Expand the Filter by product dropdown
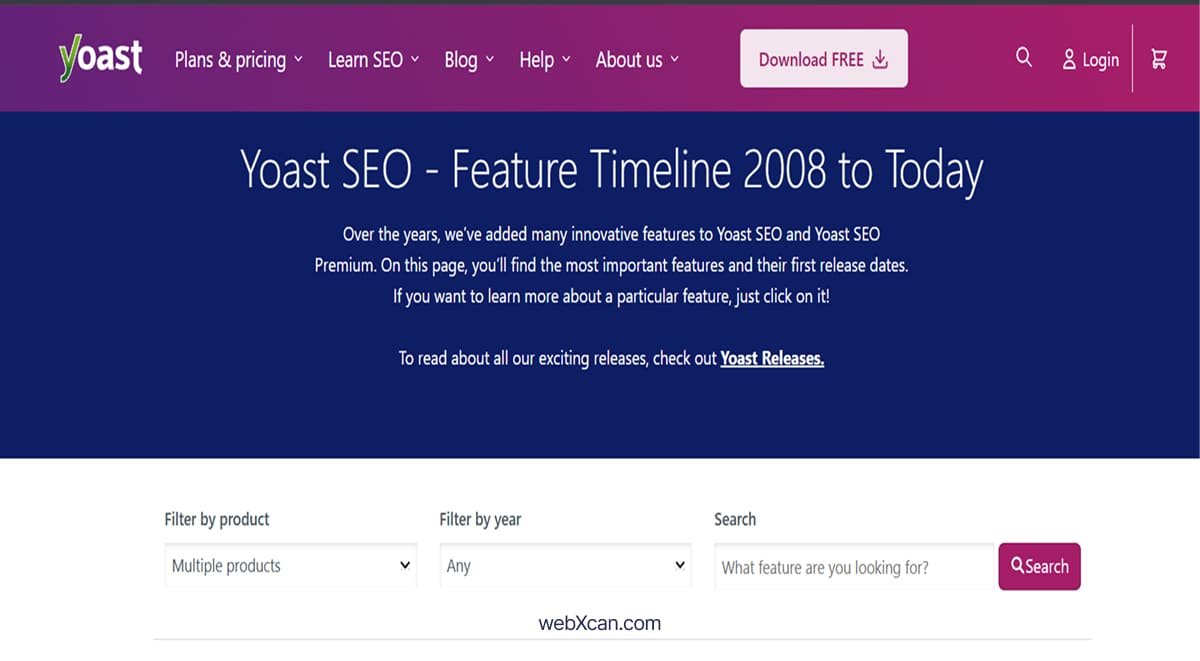The image size is (1200, 661). point(290,565)
